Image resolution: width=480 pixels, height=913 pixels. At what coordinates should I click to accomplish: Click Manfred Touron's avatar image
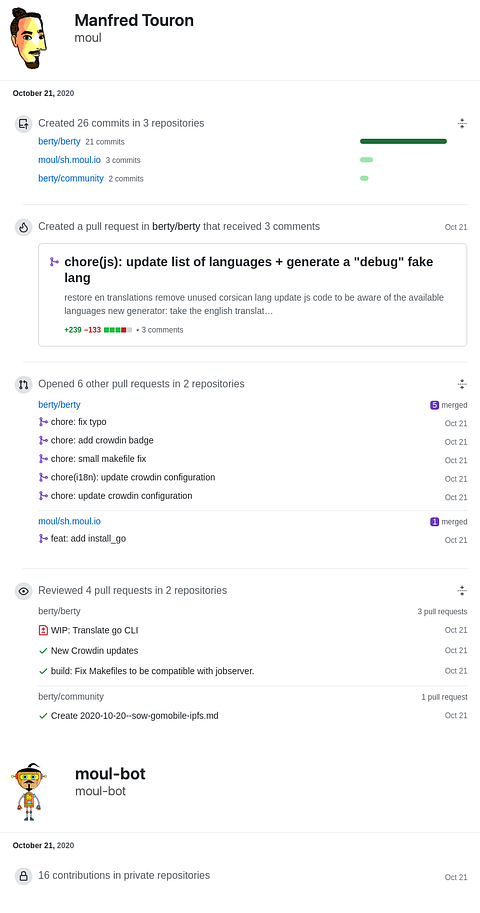[29, 38]
